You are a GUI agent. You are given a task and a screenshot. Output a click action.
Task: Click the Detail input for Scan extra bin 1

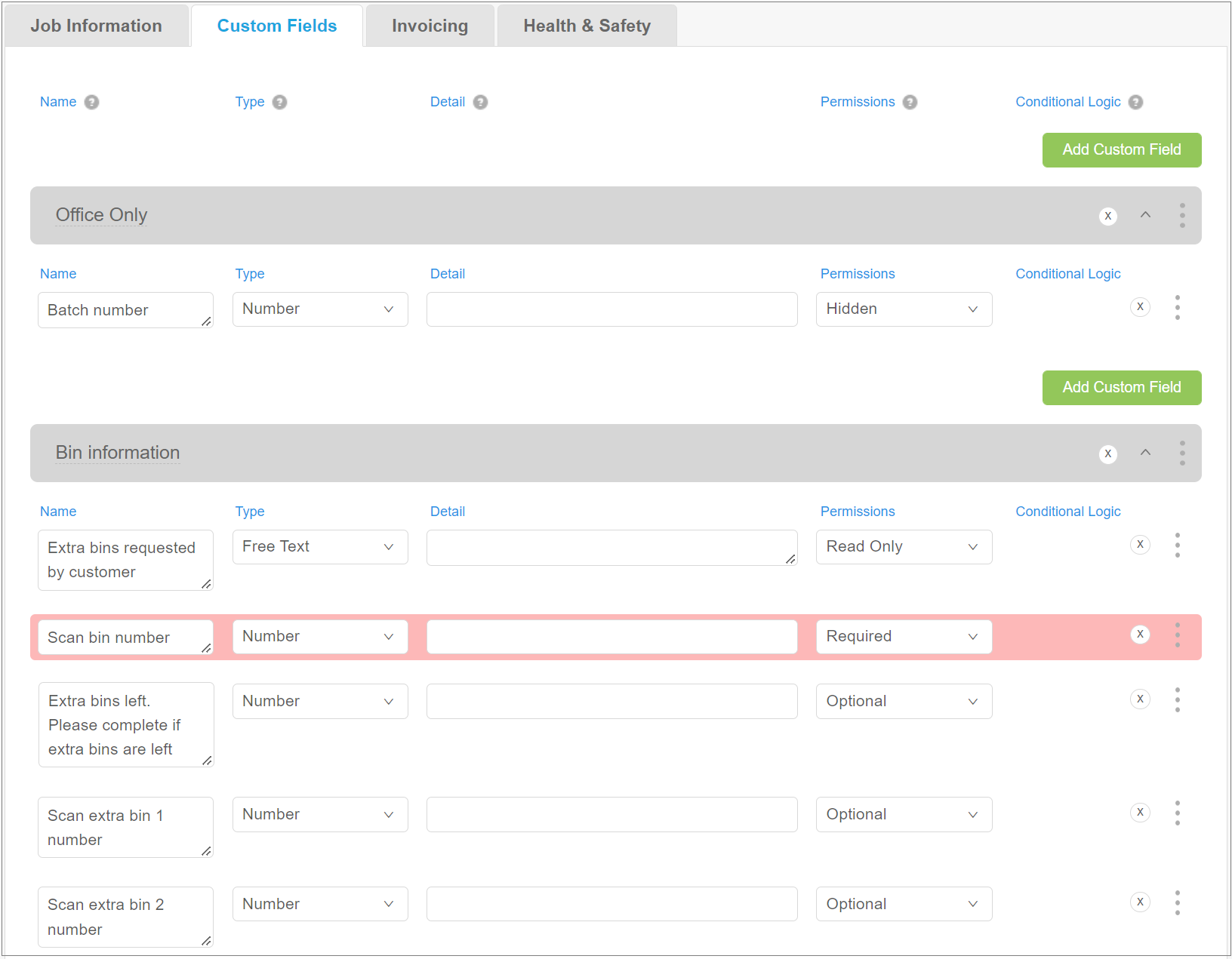[611, 814]
